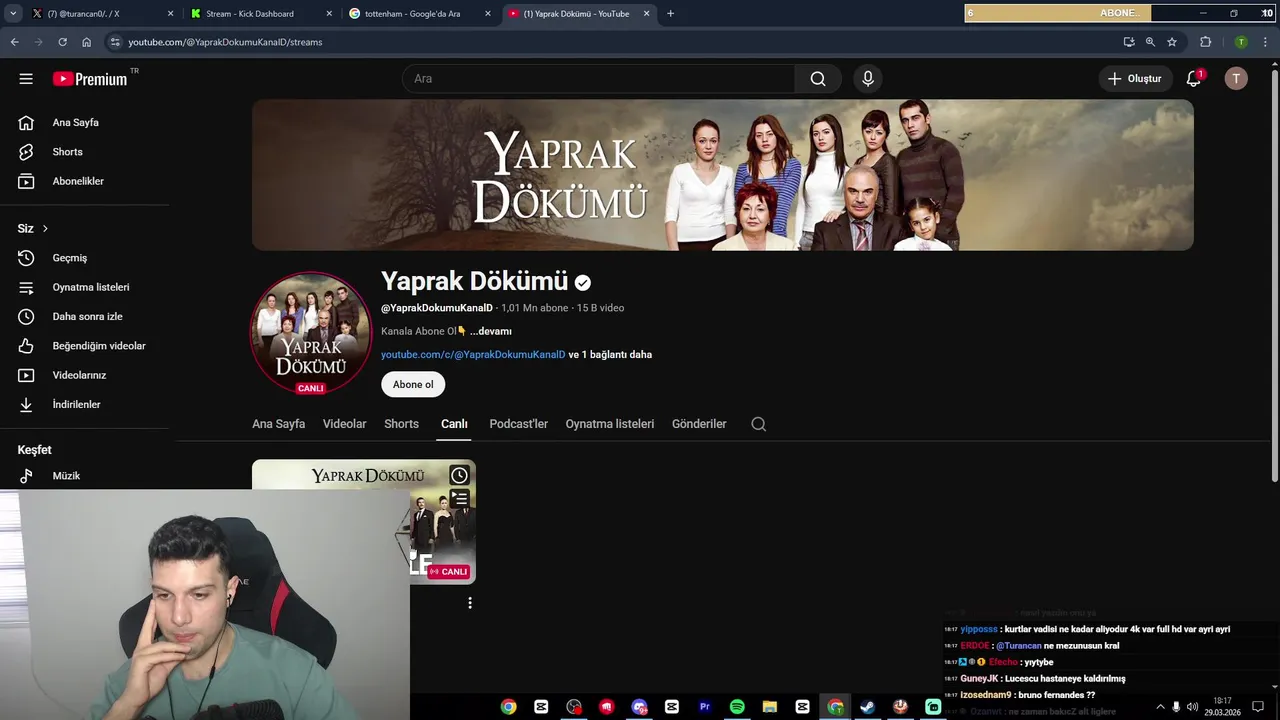Open Chrome zoom magnifier in address bar
1280x720 pixels.
pyautogui.click(x=1150, y=42)
